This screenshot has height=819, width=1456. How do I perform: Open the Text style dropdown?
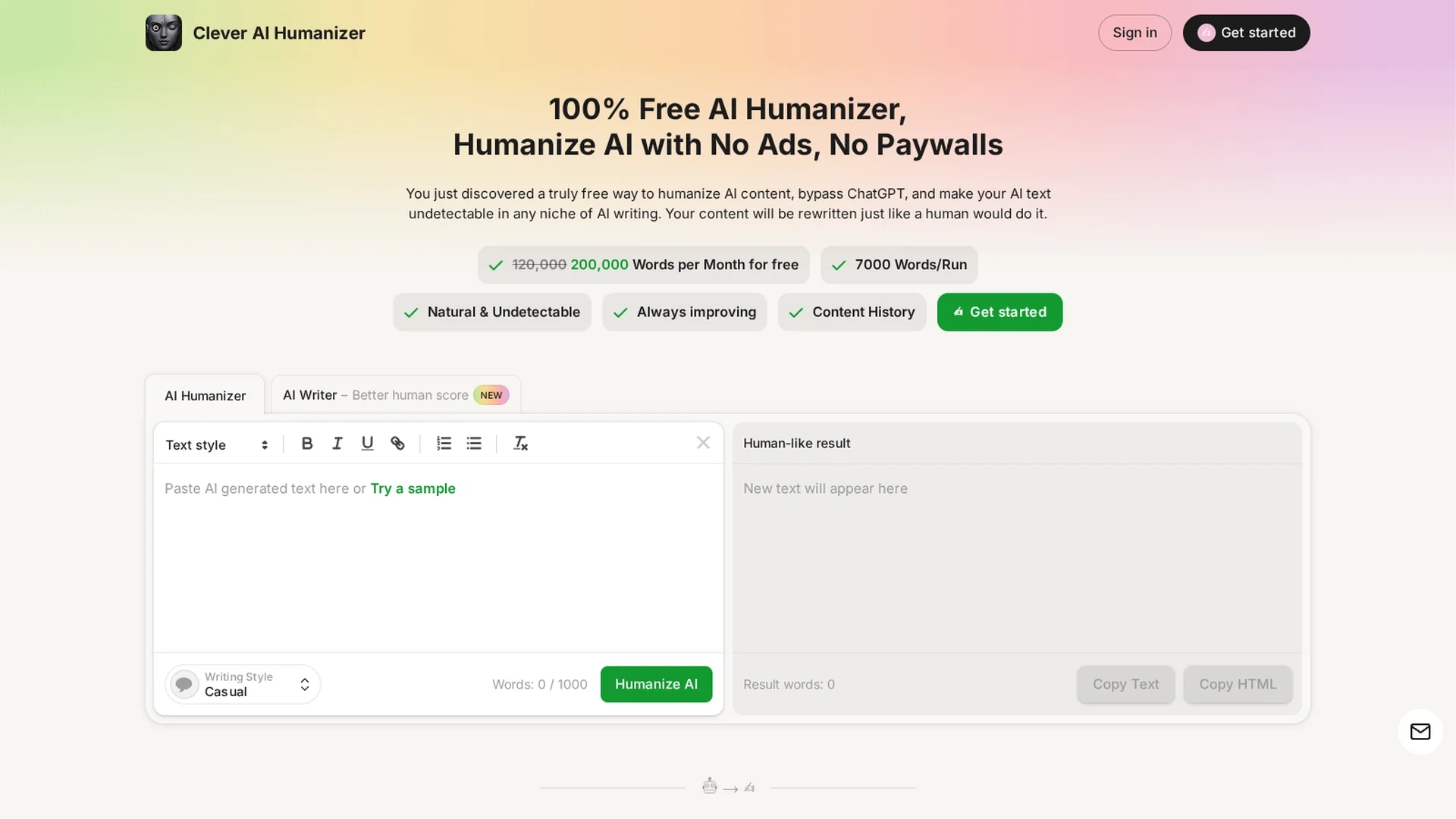[217, 445]
